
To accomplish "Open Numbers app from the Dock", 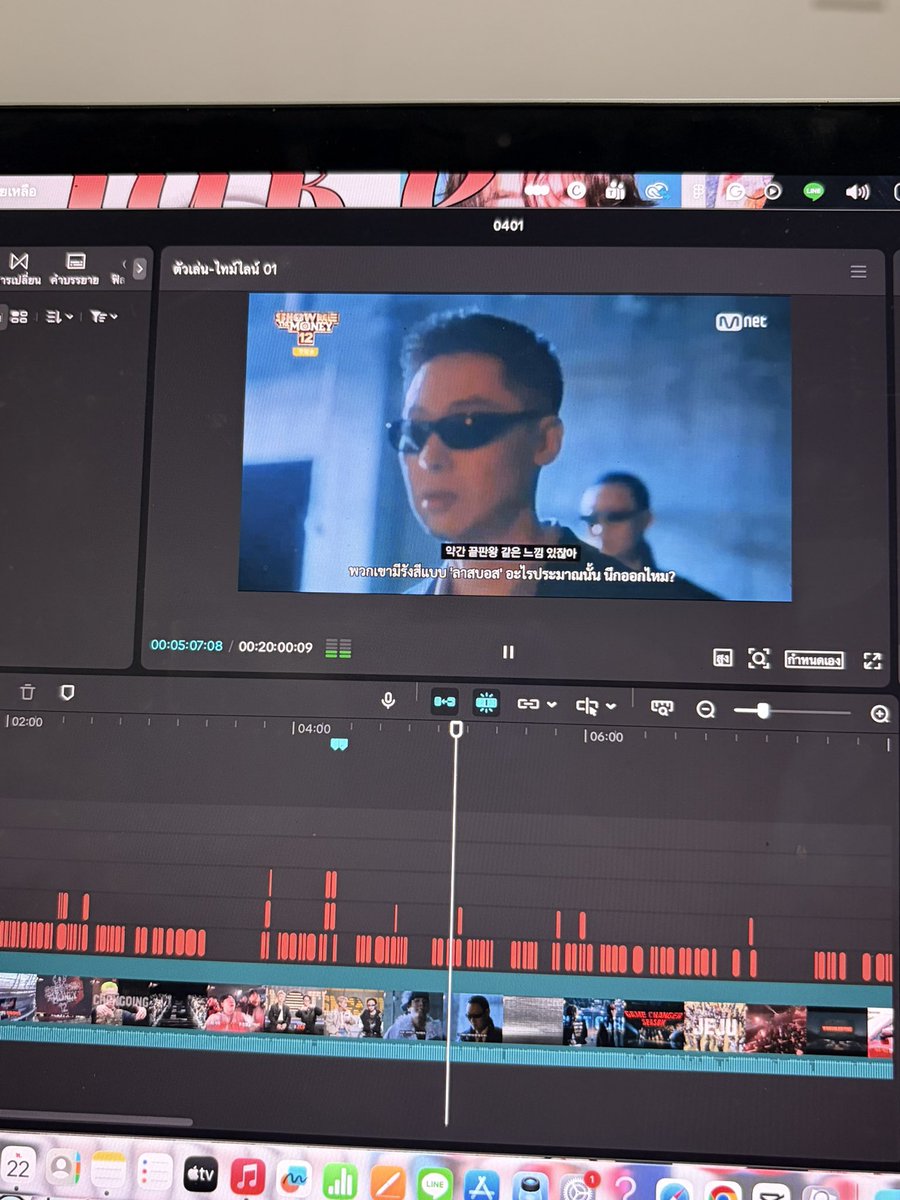I will 341,1180.
